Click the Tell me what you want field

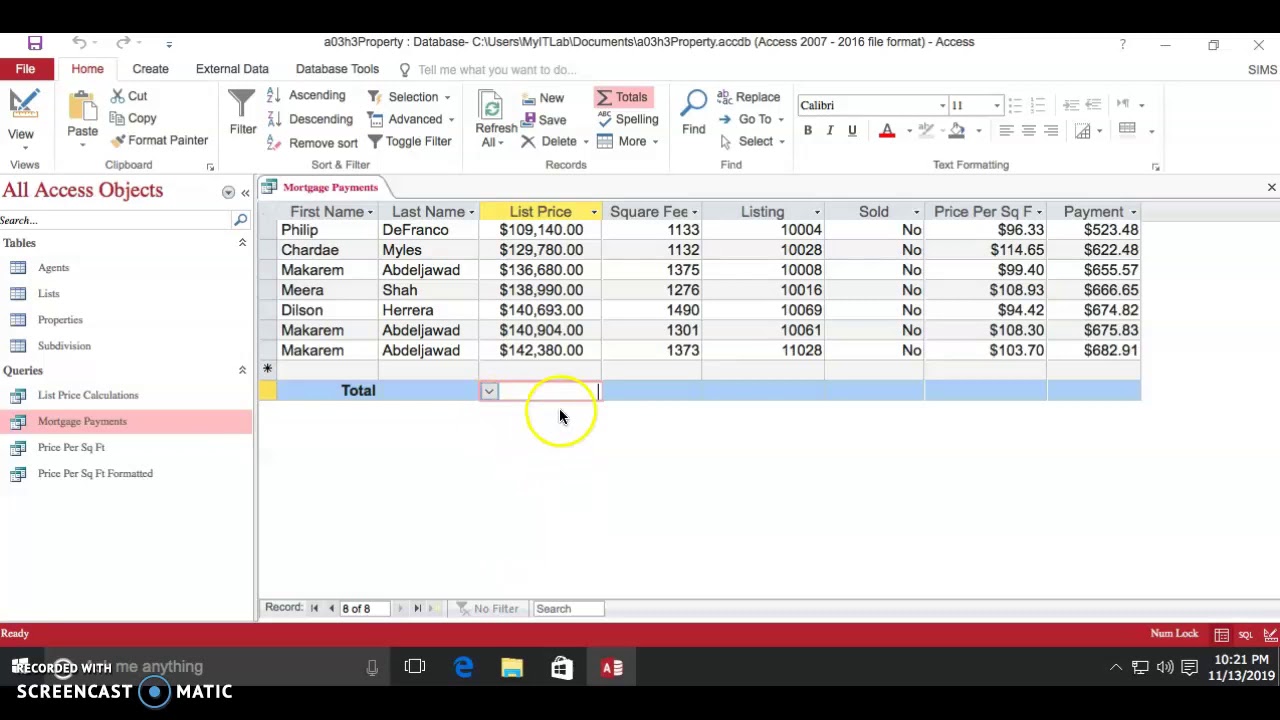pos(497,70)
